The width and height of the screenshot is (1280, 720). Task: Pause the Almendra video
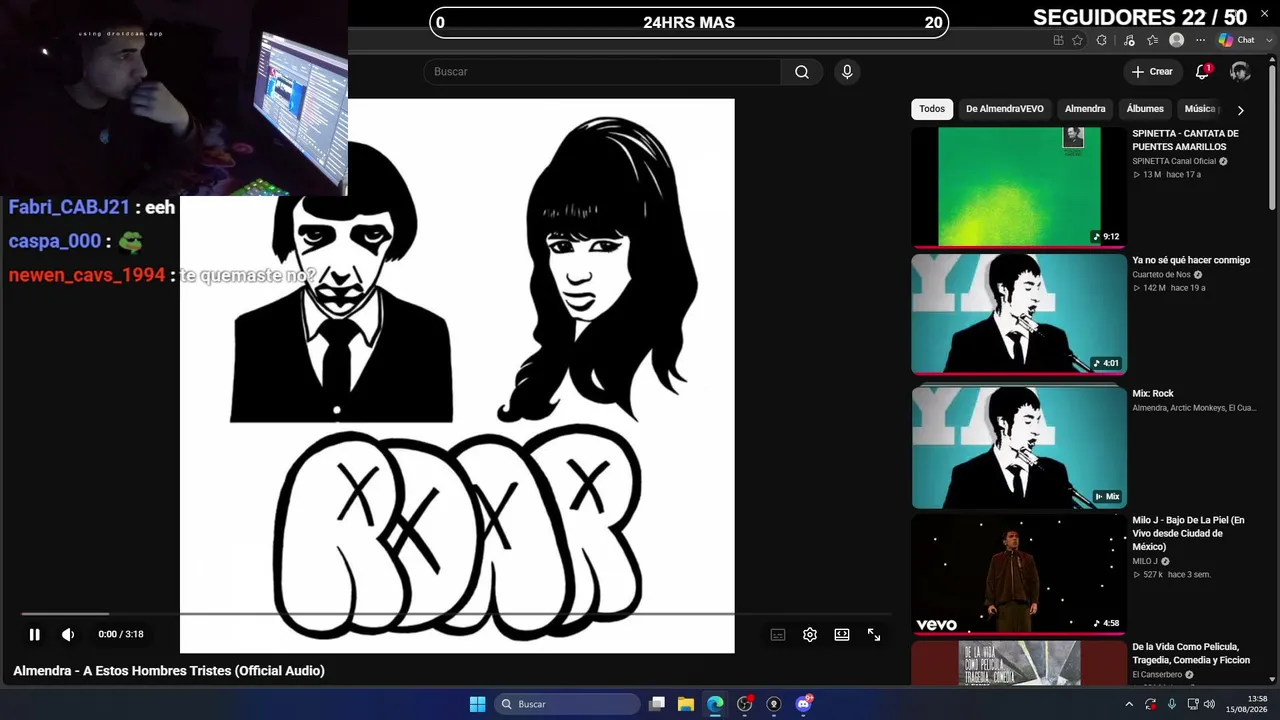34,634
